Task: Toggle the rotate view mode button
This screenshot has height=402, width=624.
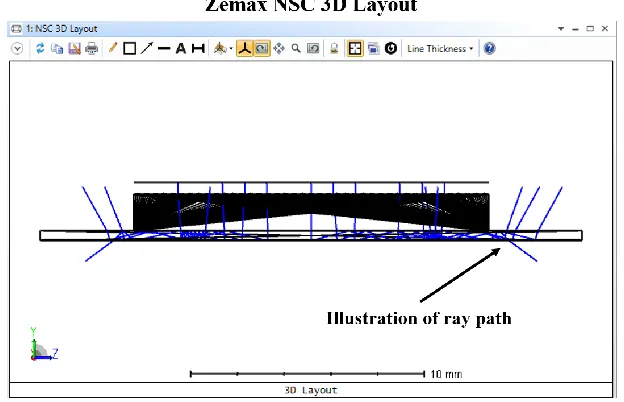Action: [262, 49]
